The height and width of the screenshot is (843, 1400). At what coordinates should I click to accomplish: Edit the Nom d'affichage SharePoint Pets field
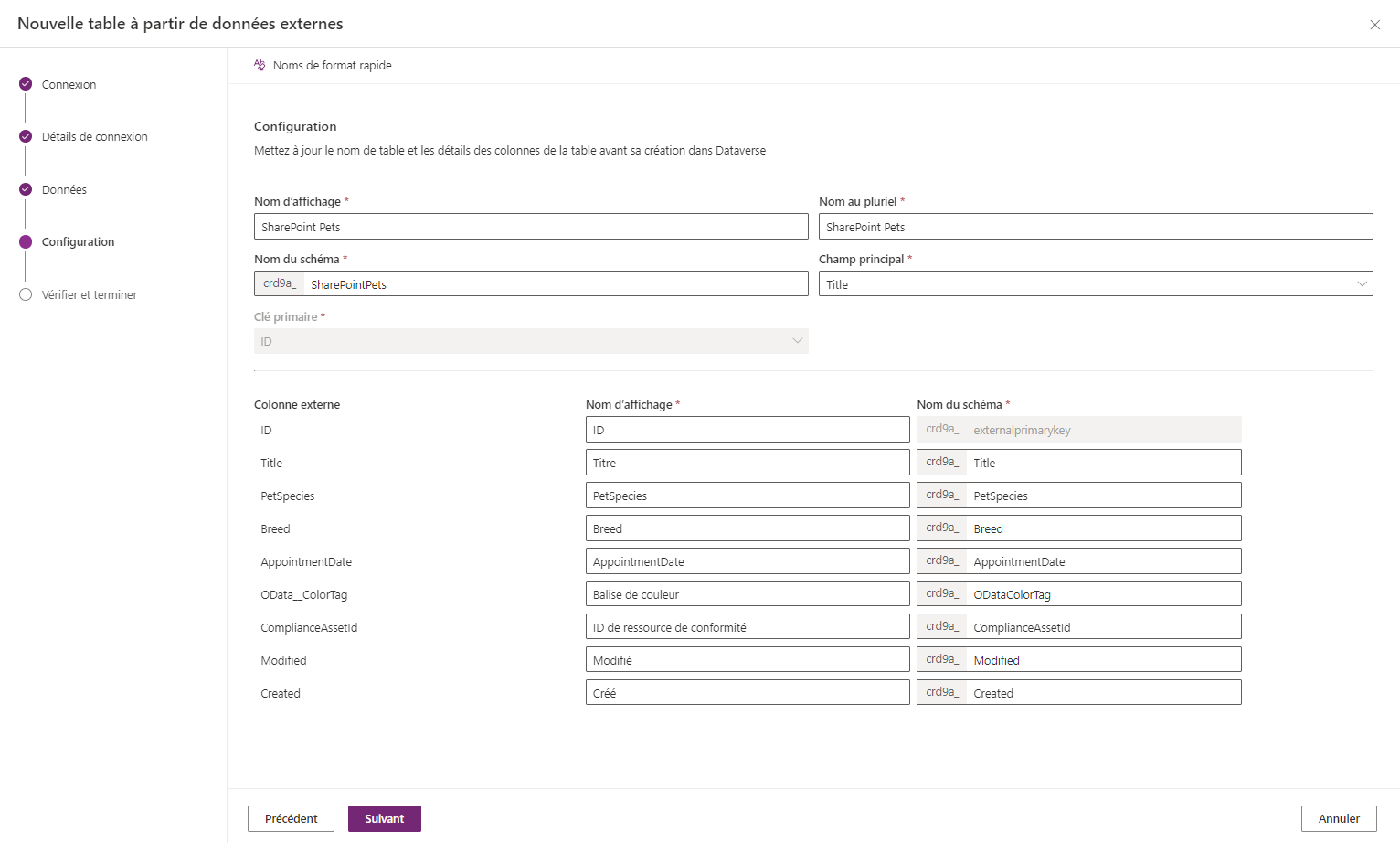[x=531, y=227]
